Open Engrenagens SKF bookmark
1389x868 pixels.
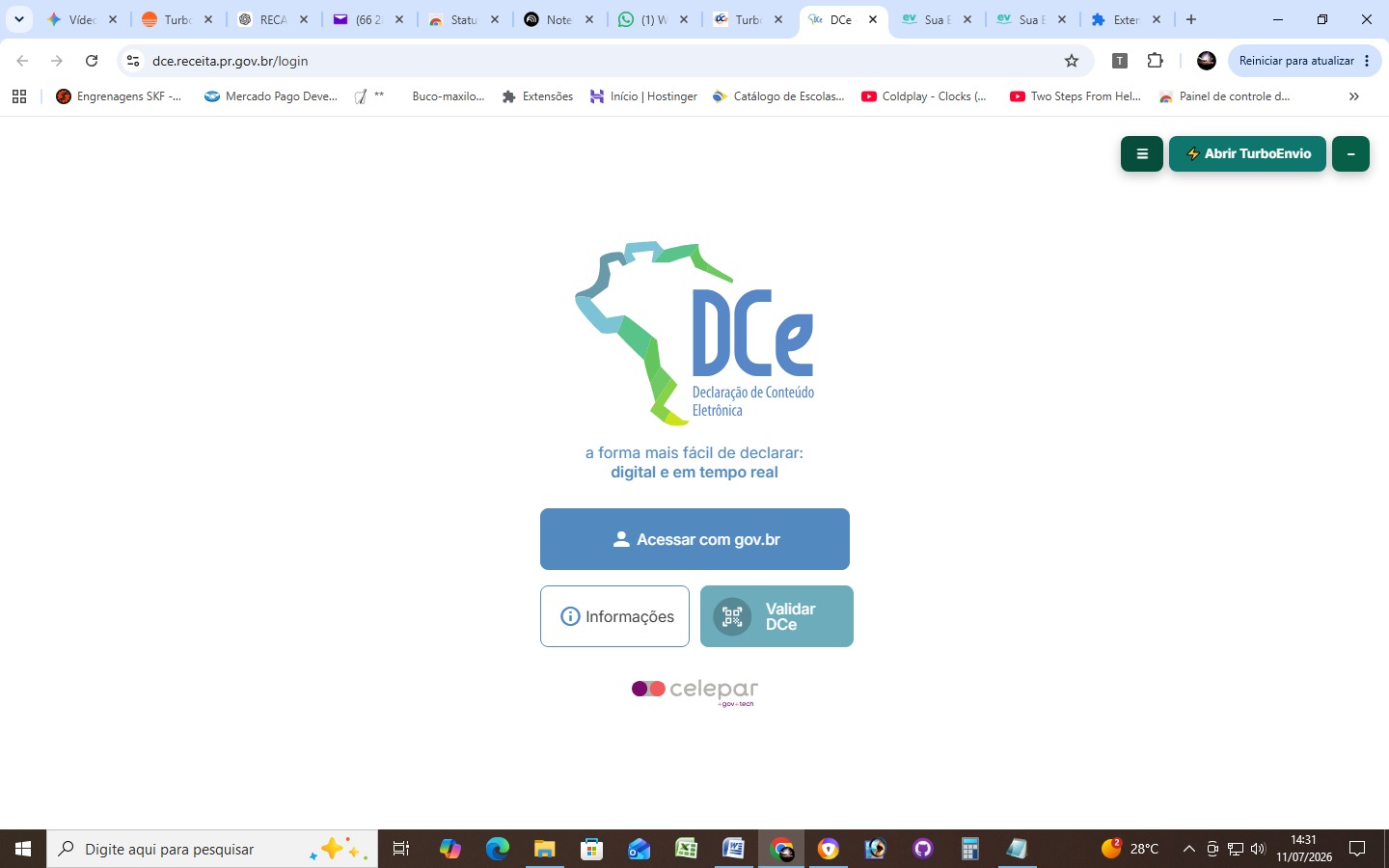click(x=119, y=96)
